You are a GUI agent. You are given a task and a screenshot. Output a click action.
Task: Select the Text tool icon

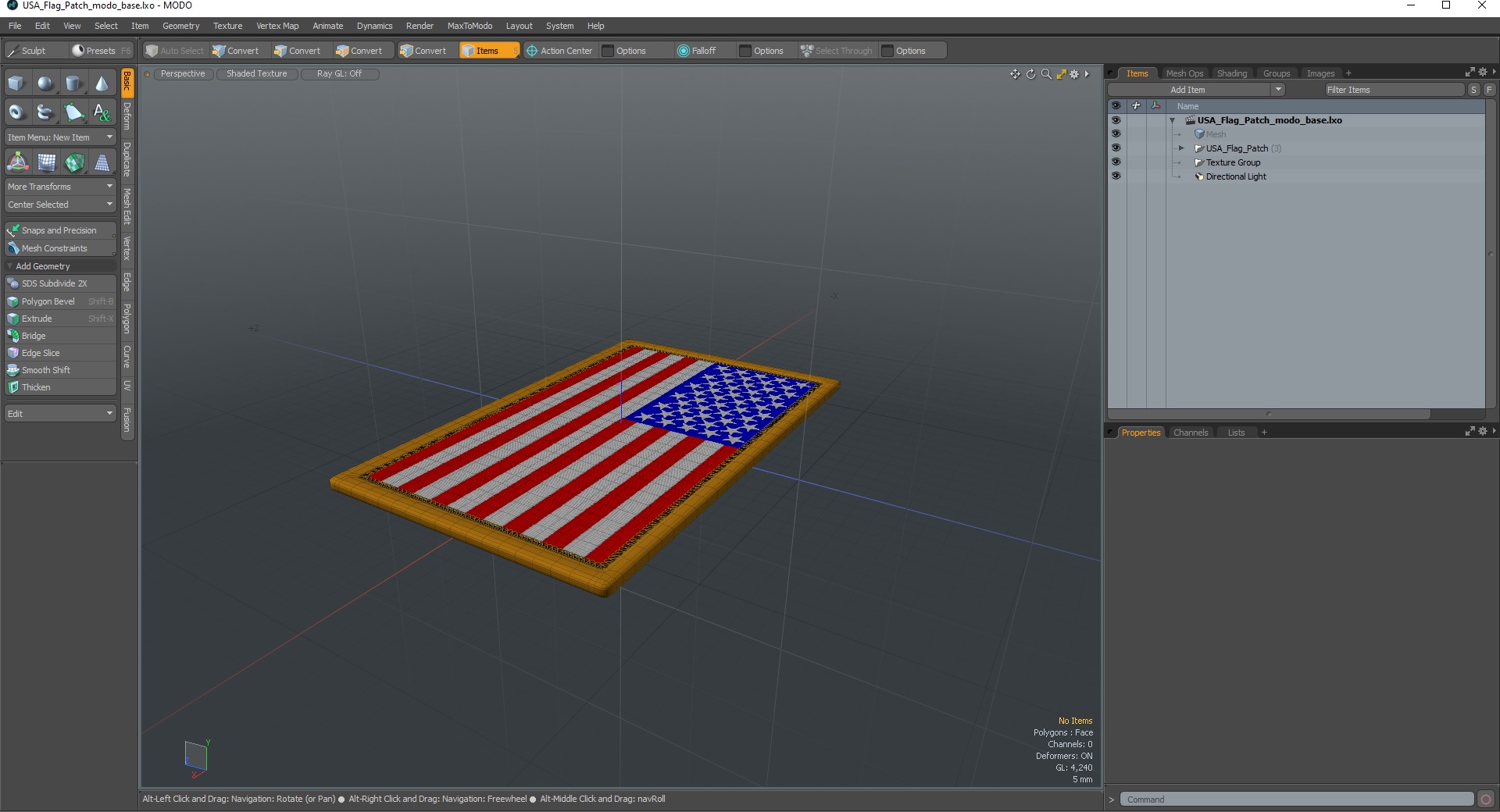(x=102, y=112)
